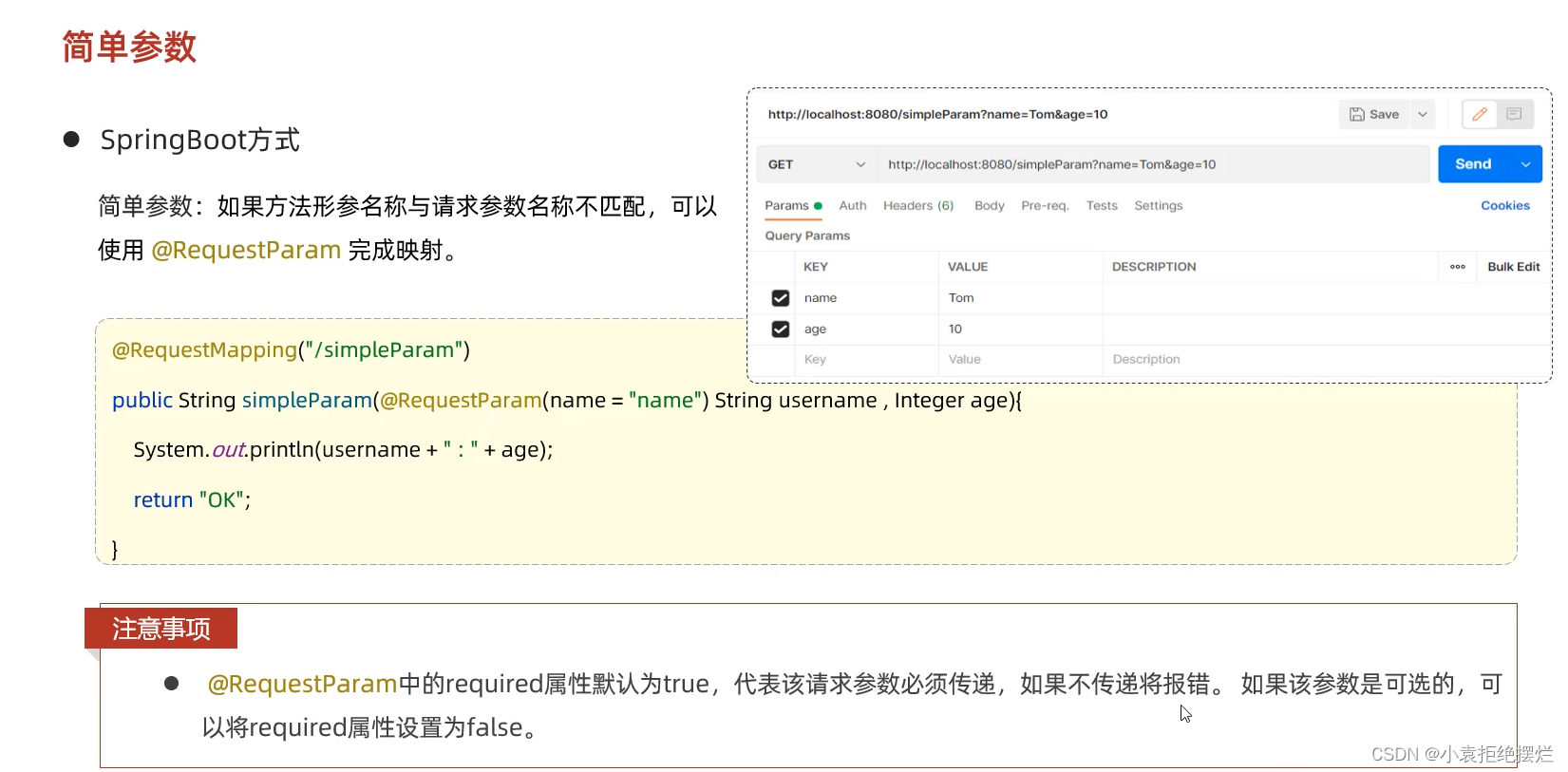
Task: Click the pencil edit icon
Action: tap(1480, 114)
